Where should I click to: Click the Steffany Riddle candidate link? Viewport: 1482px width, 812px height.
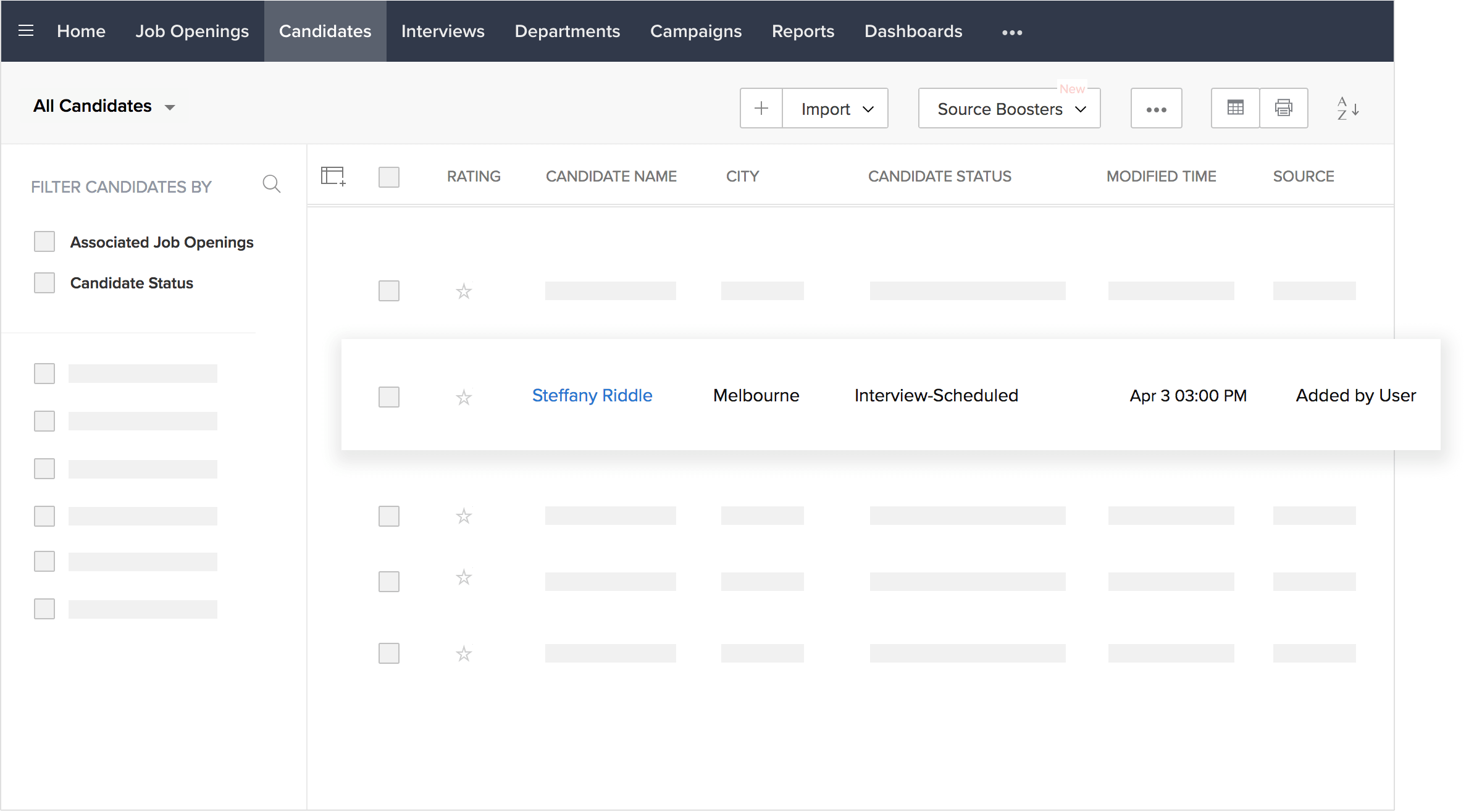click(592, 395)
